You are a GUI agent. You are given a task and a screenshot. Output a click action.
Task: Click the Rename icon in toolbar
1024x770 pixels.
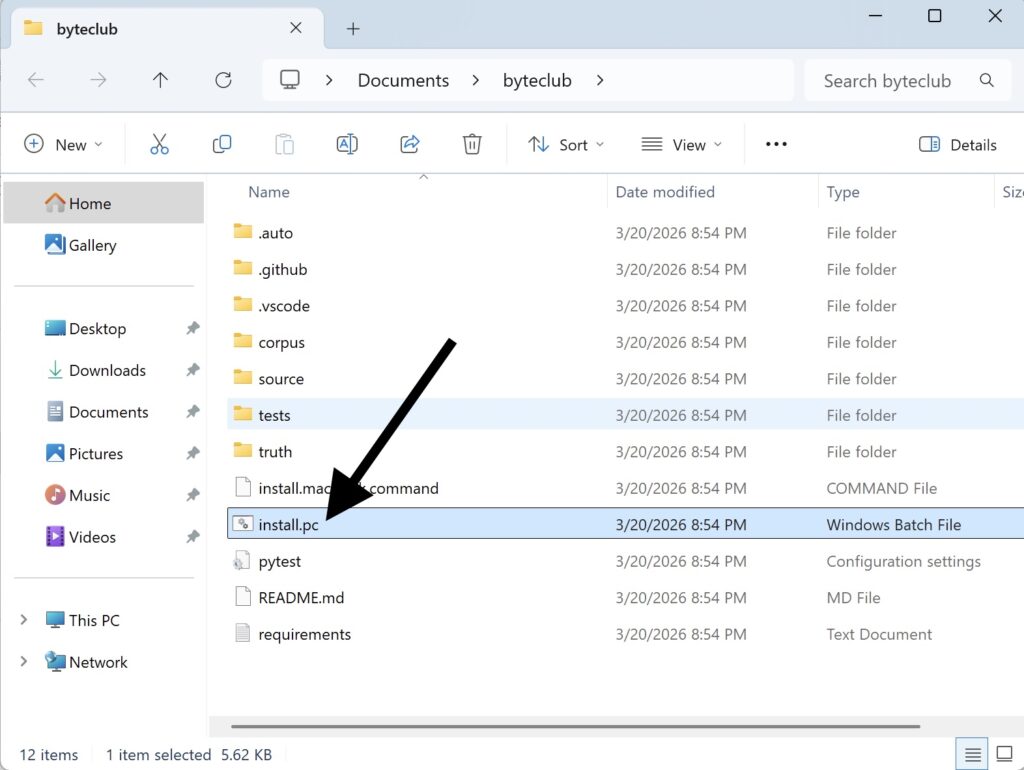(x=347, y=145)
